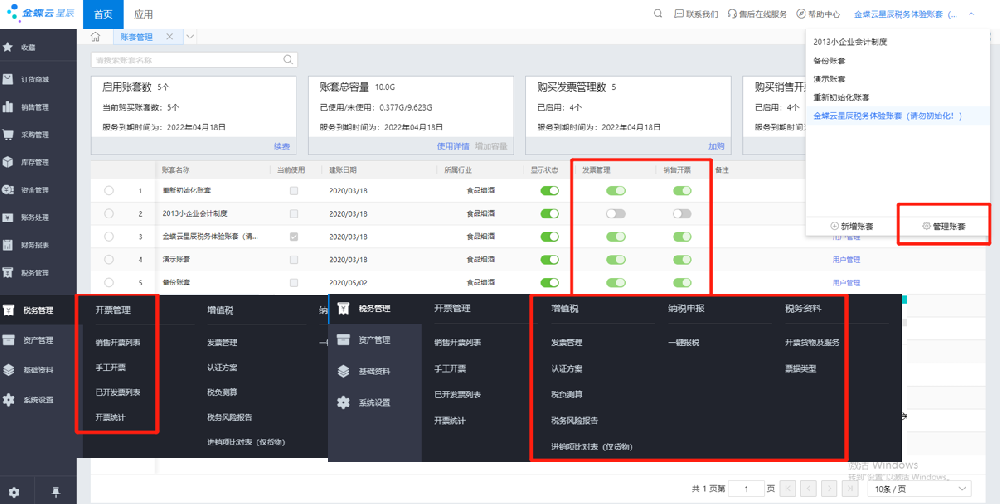
Task: Open the 10条/页 page size dropdown
Action: 919,489
